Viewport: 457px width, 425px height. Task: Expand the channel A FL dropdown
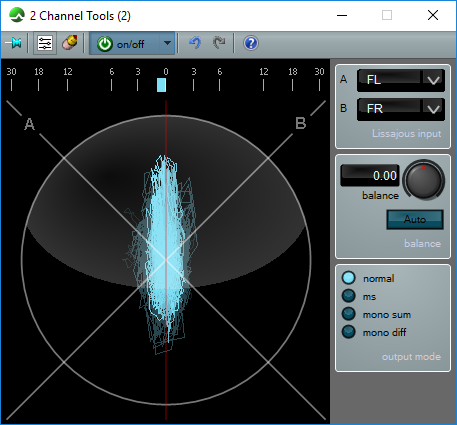coord(401,80)
